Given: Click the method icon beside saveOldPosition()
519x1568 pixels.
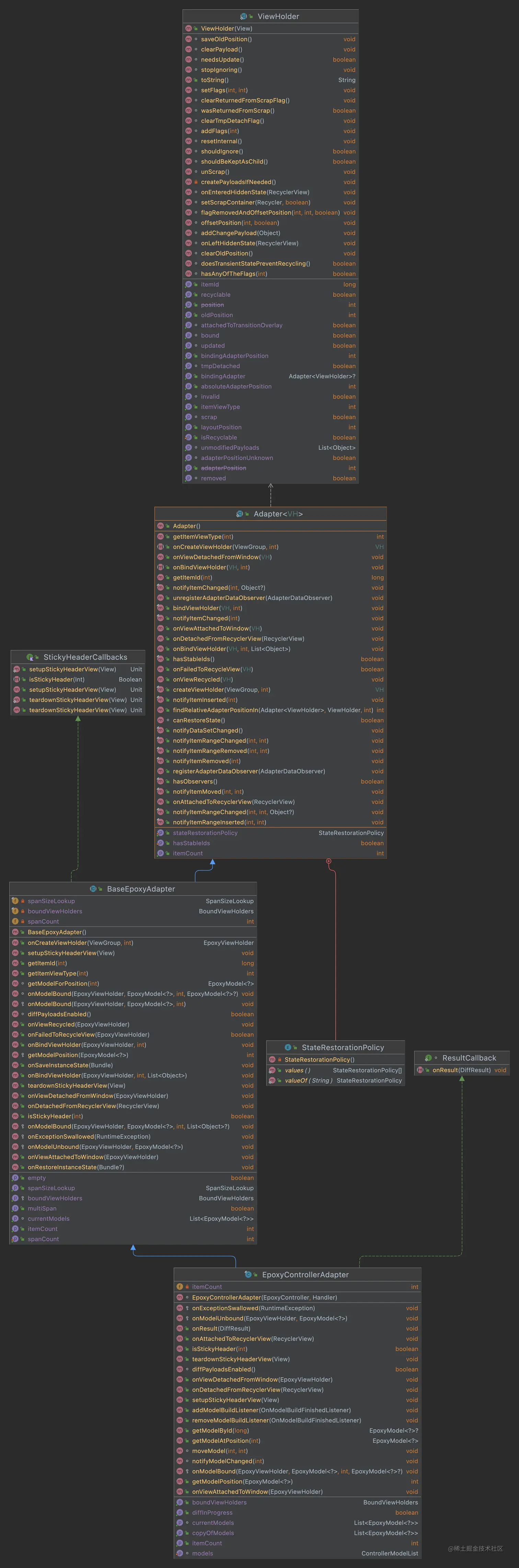Looking at the screenshot, I should 188,39.
